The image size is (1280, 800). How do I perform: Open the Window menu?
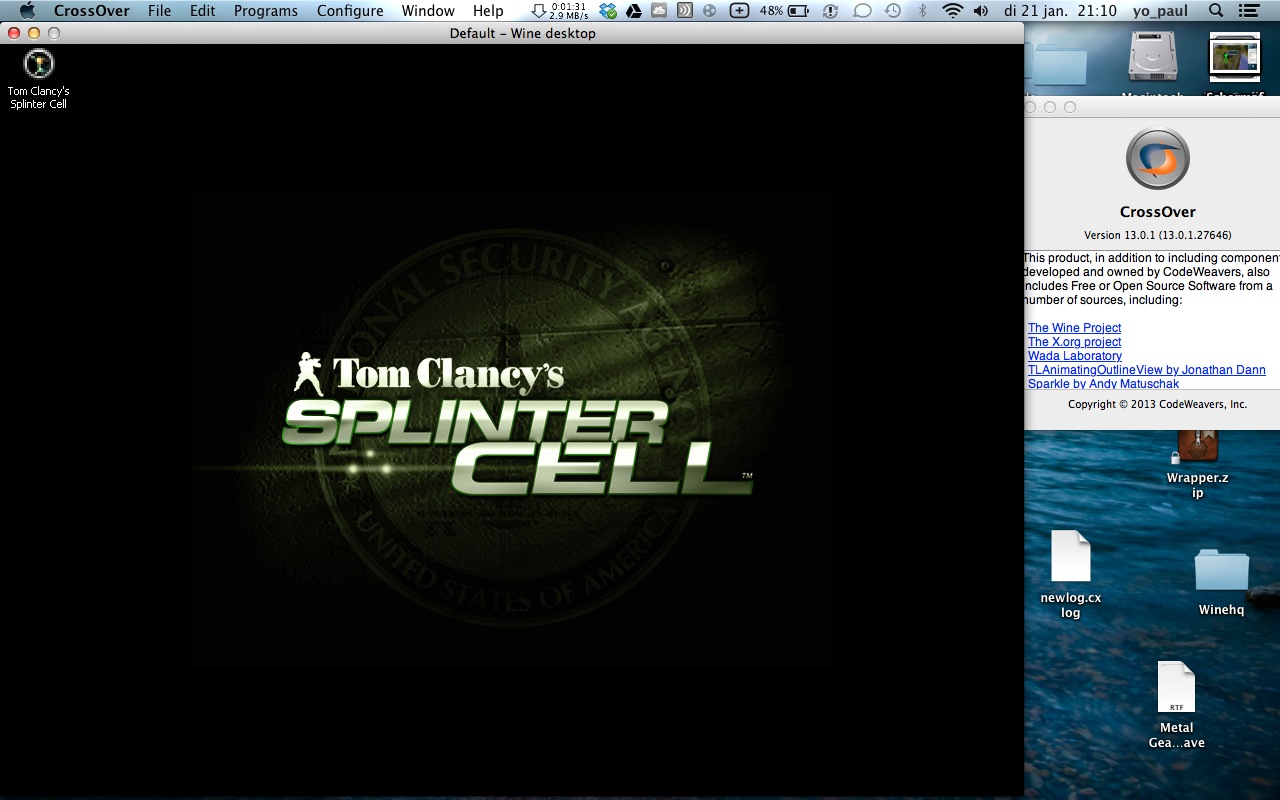[428, 11]
